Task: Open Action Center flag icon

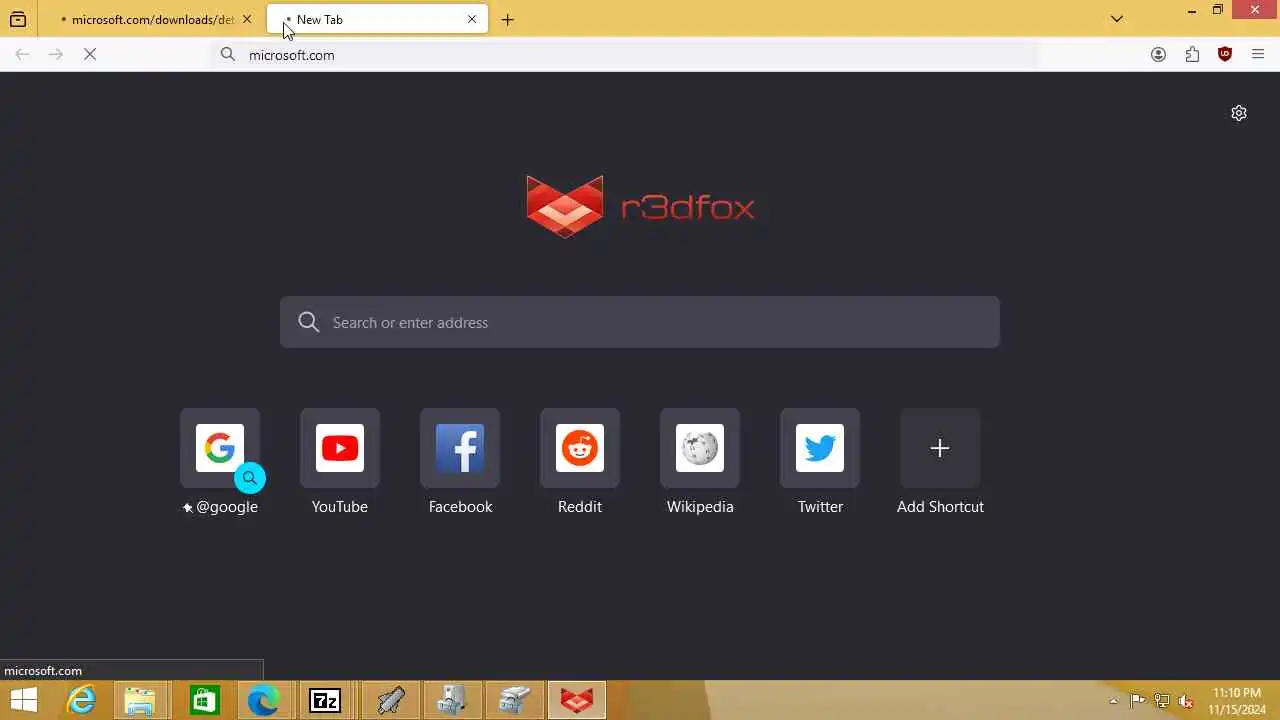Action: click(1138, 701)
